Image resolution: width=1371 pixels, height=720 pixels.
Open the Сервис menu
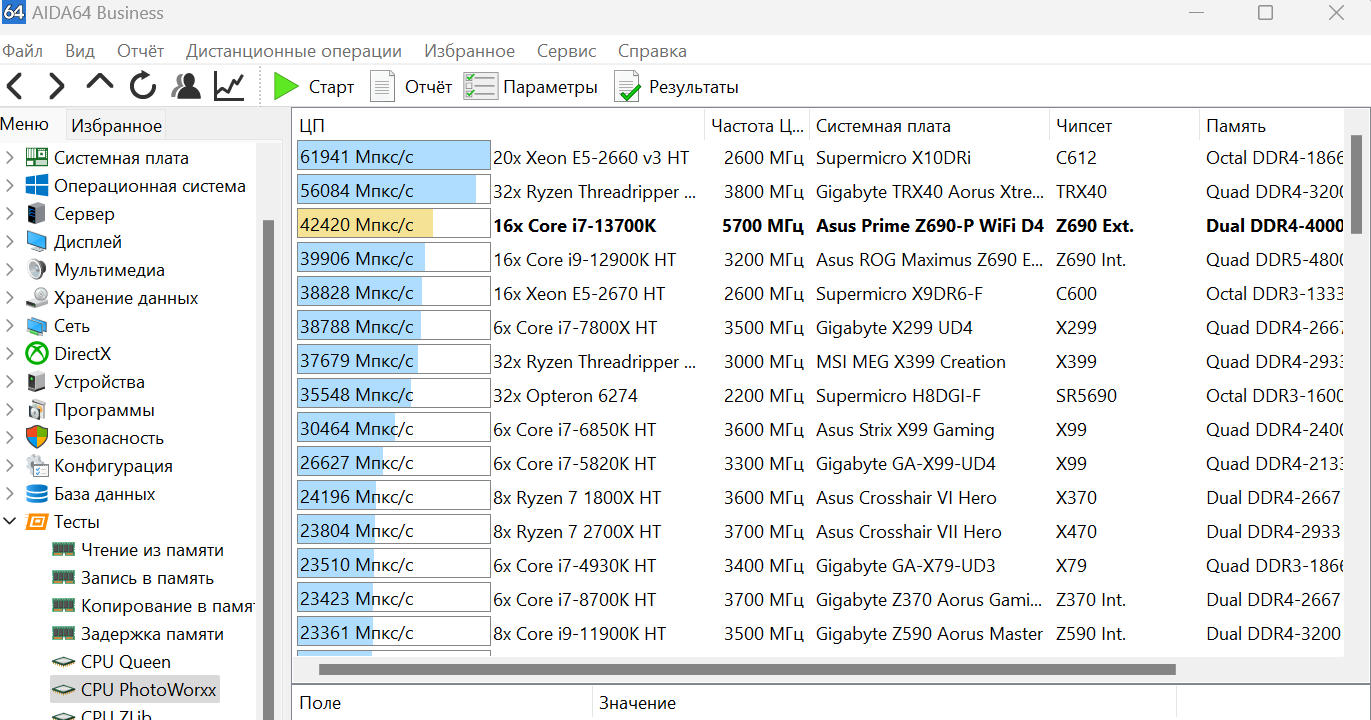coord(566,51)
